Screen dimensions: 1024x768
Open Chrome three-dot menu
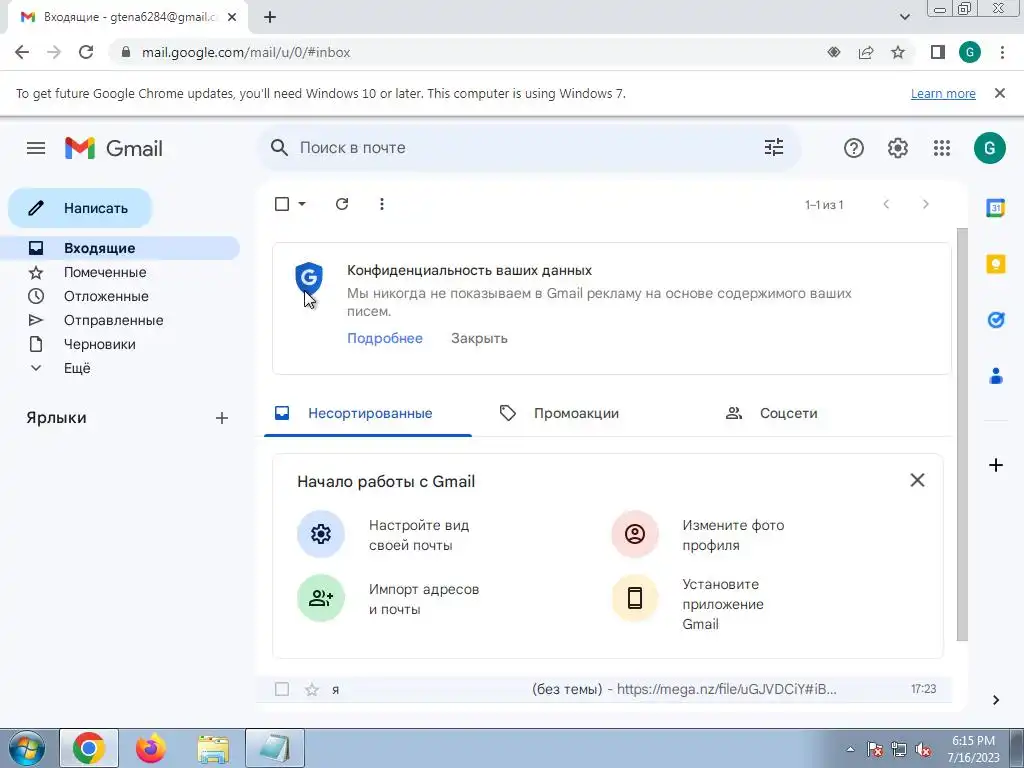tap(1002, 52)
